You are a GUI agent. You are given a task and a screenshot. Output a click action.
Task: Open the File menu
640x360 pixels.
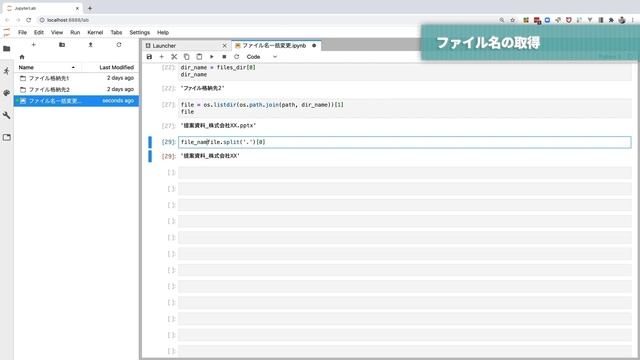(22, 32)
